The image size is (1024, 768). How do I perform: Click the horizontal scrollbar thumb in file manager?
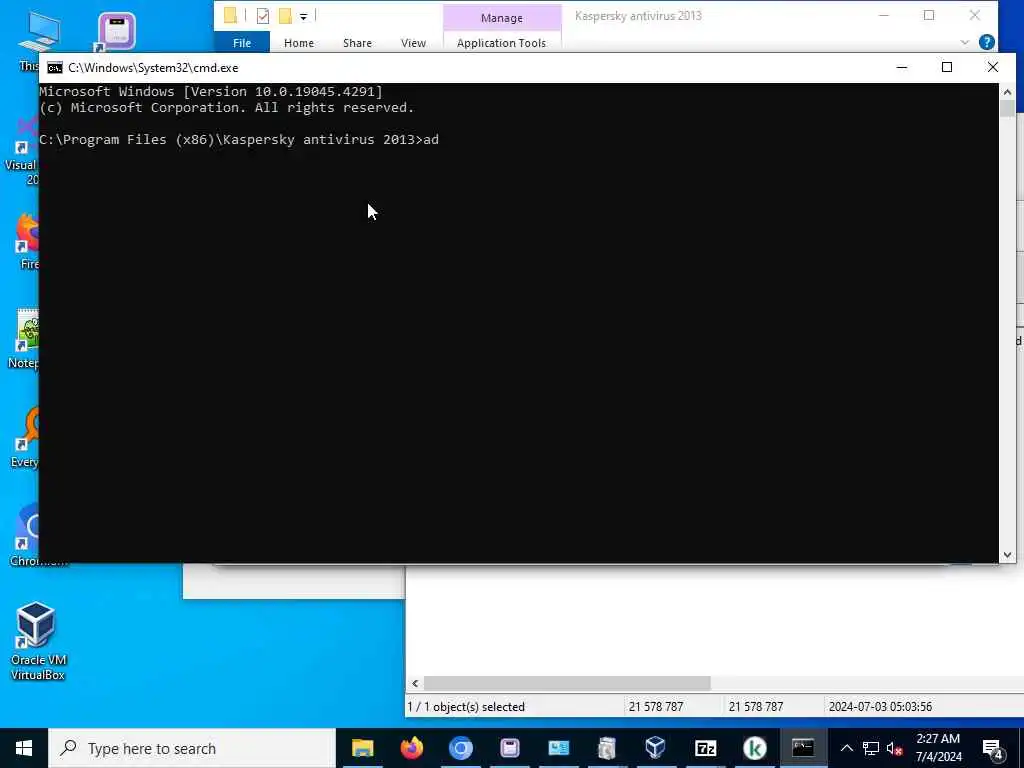coord(567,683)
